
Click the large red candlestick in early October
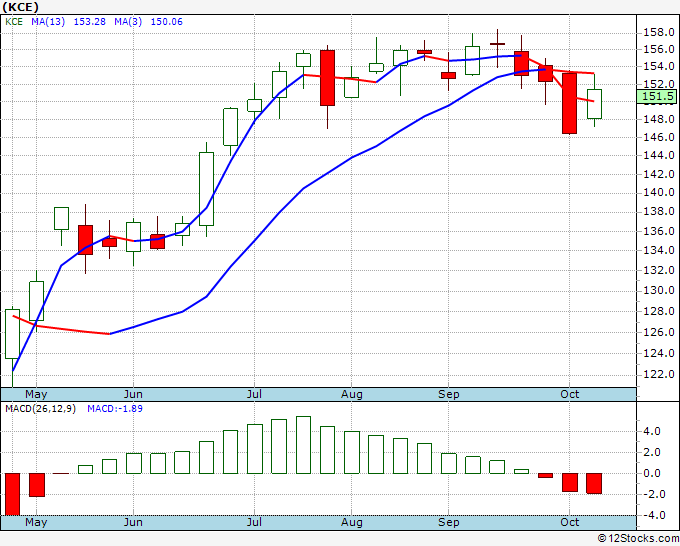tap(569, 103)
